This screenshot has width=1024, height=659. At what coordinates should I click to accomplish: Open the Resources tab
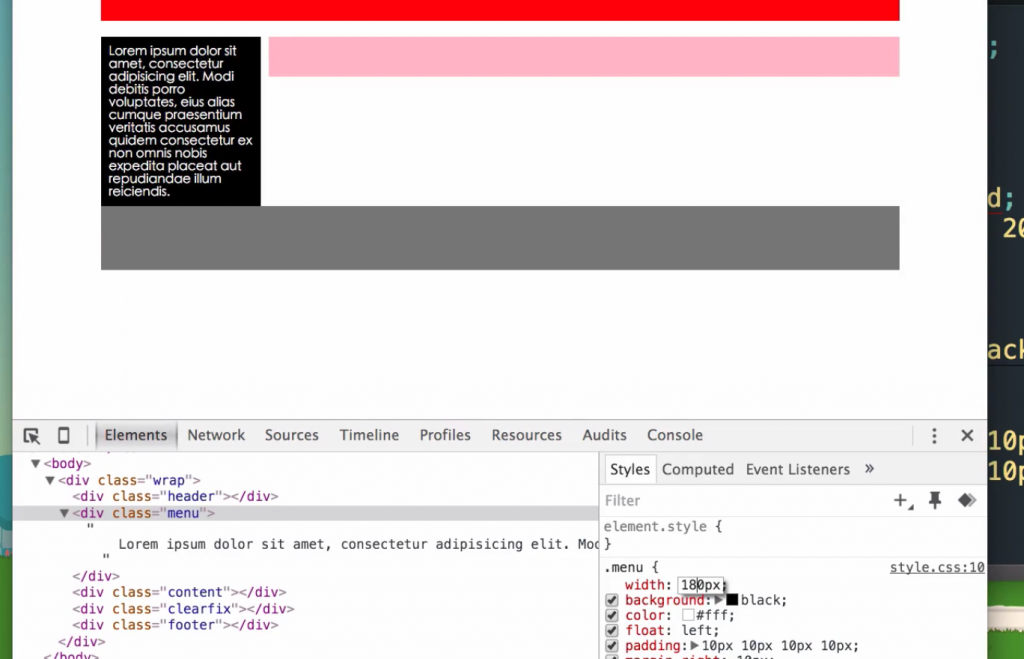(526, 436)
